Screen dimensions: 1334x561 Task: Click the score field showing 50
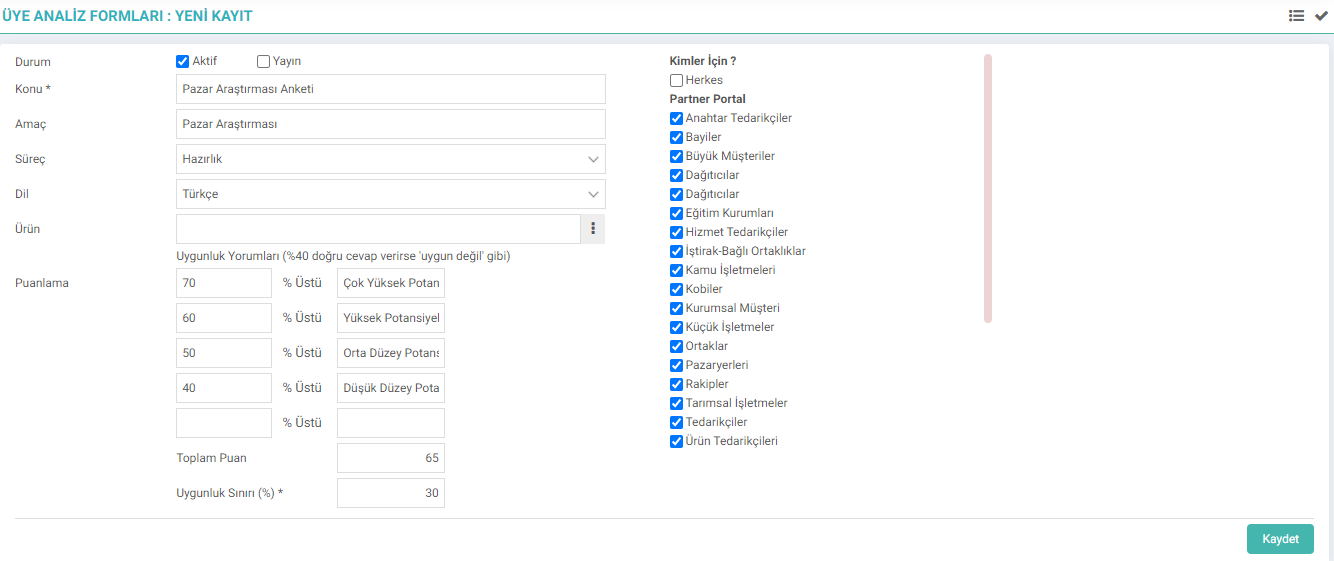tap(224, 353)
